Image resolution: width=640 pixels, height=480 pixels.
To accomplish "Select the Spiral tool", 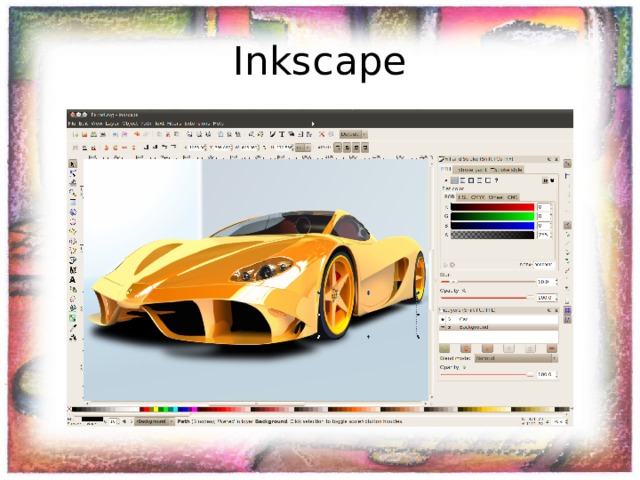I will click(73, 241).
